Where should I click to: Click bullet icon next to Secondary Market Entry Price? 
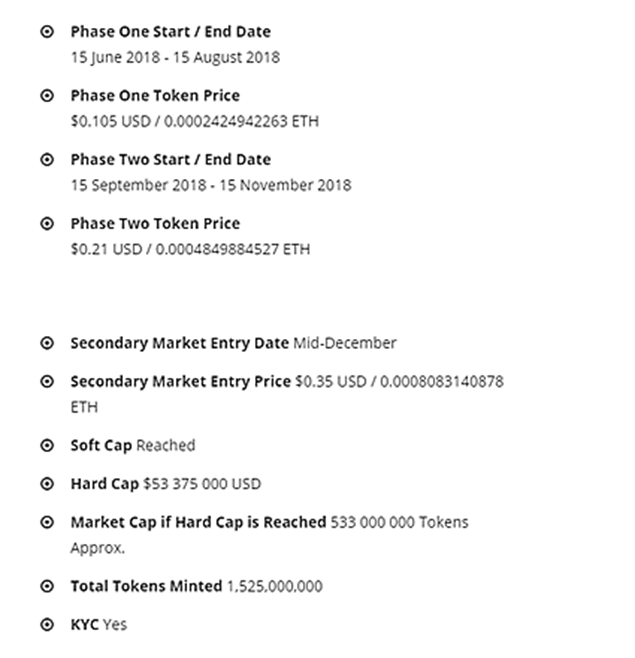[46, 382]
